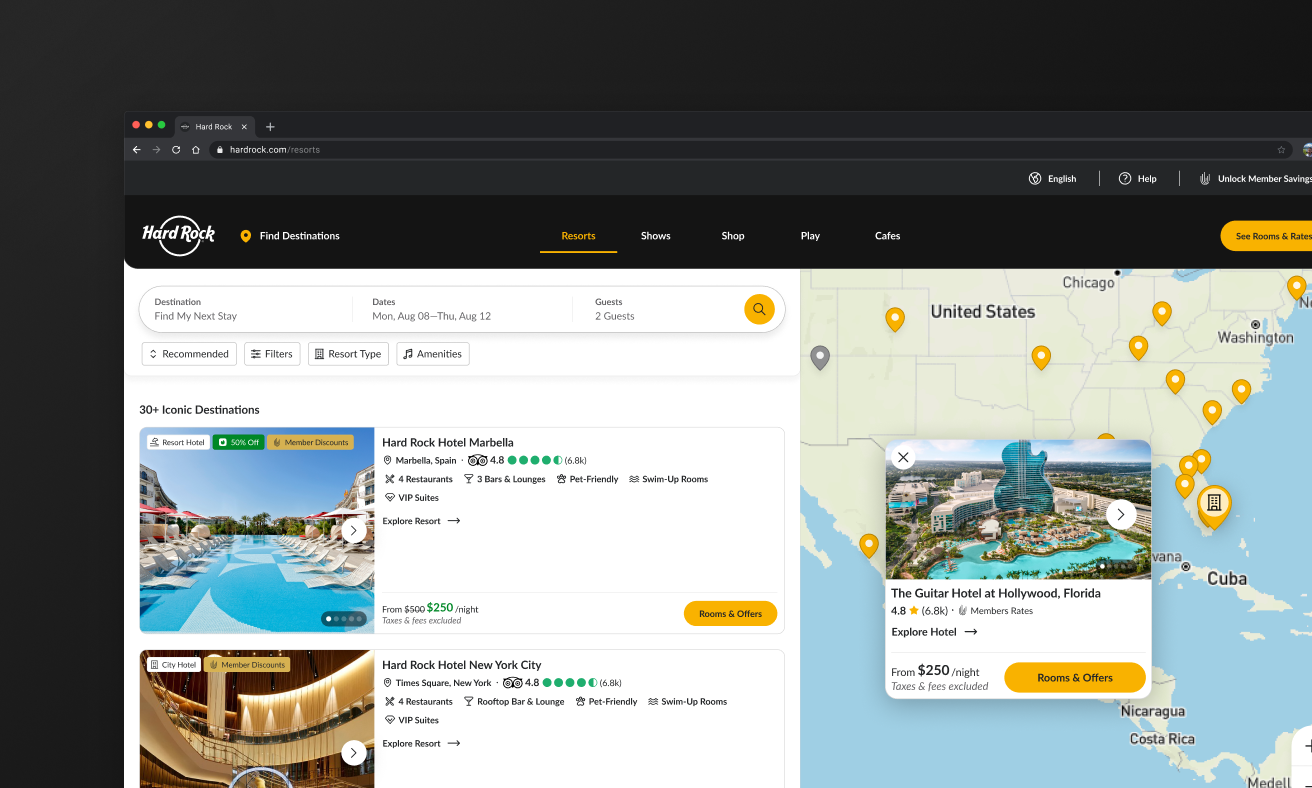1312x788 pixels.
Task: Open a new browser tab with the plus
Action: pyautogui.click(x=270, y=127)
